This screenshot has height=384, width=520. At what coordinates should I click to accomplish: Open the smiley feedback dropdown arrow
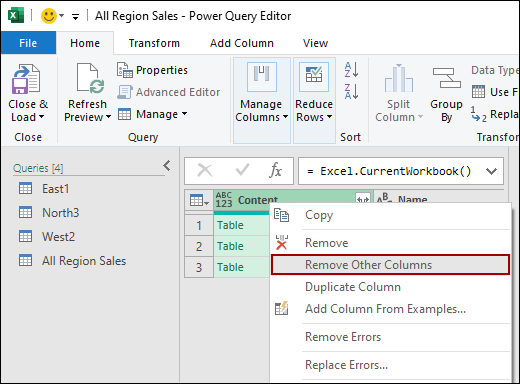pyautogui.click(x=62, y=16)
